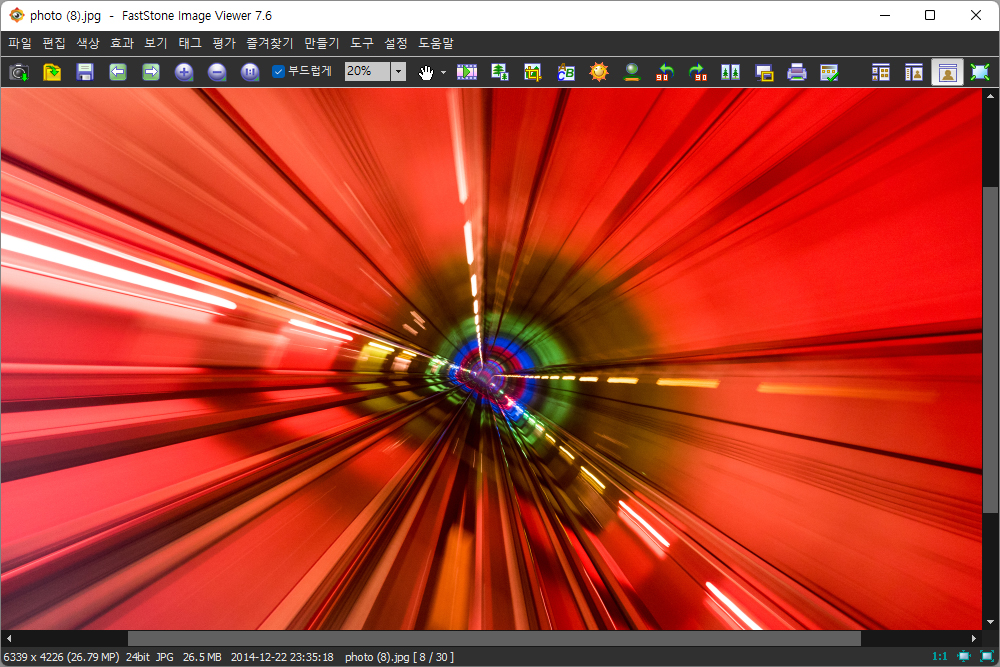The image size is (1000, 667).
Task: Open the 색상 menu
Action: [x=88, y=43]
